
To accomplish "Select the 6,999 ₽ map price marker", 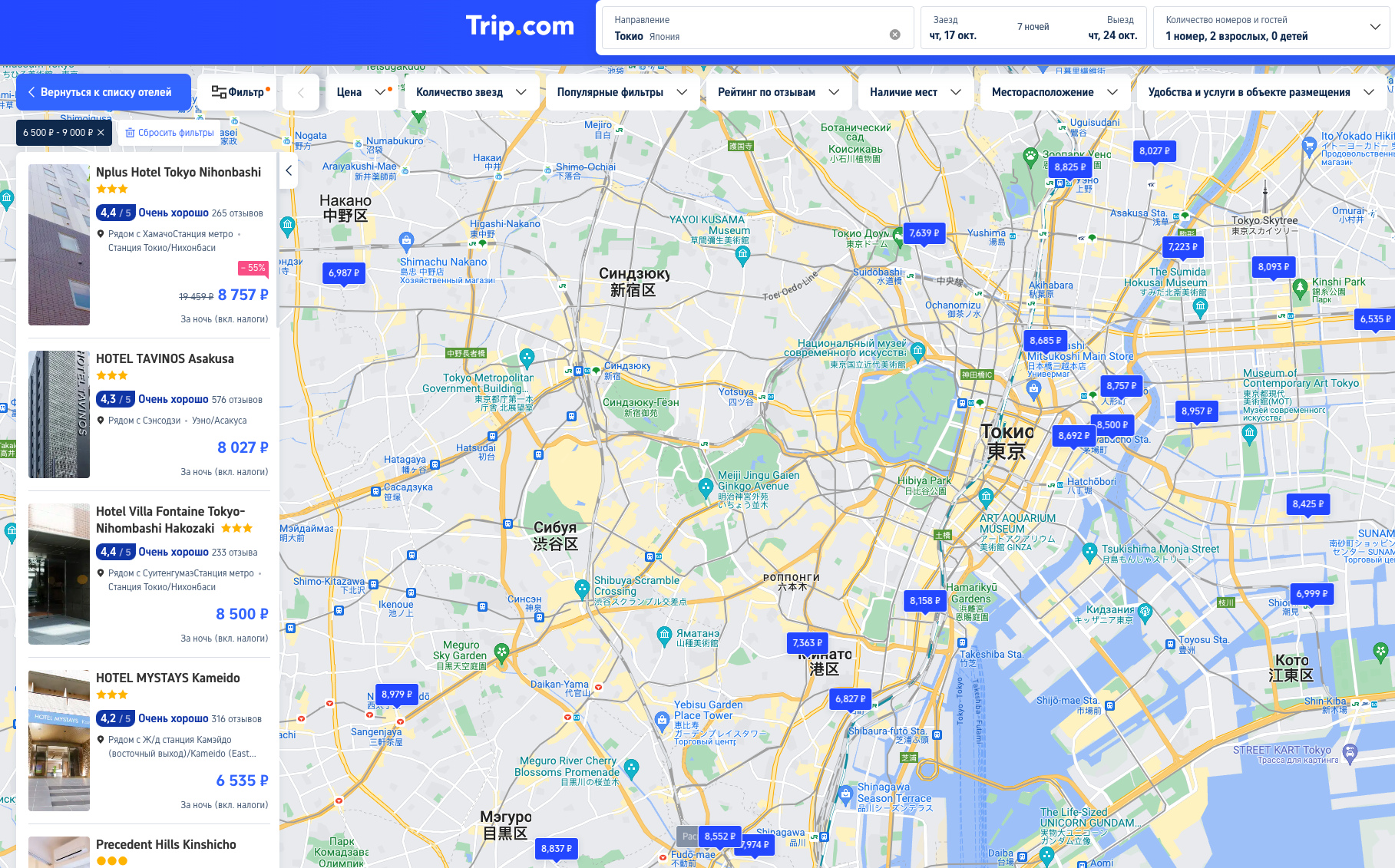I will click(1311, 594).
